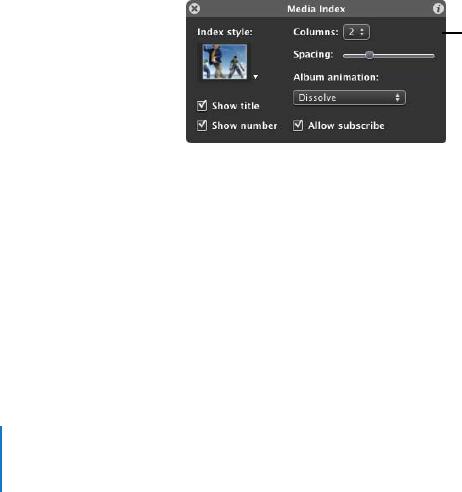The height and width of the screenshot is (492, 462).
Task: Toggle the Show number checkbox
Action: (202, 126)
